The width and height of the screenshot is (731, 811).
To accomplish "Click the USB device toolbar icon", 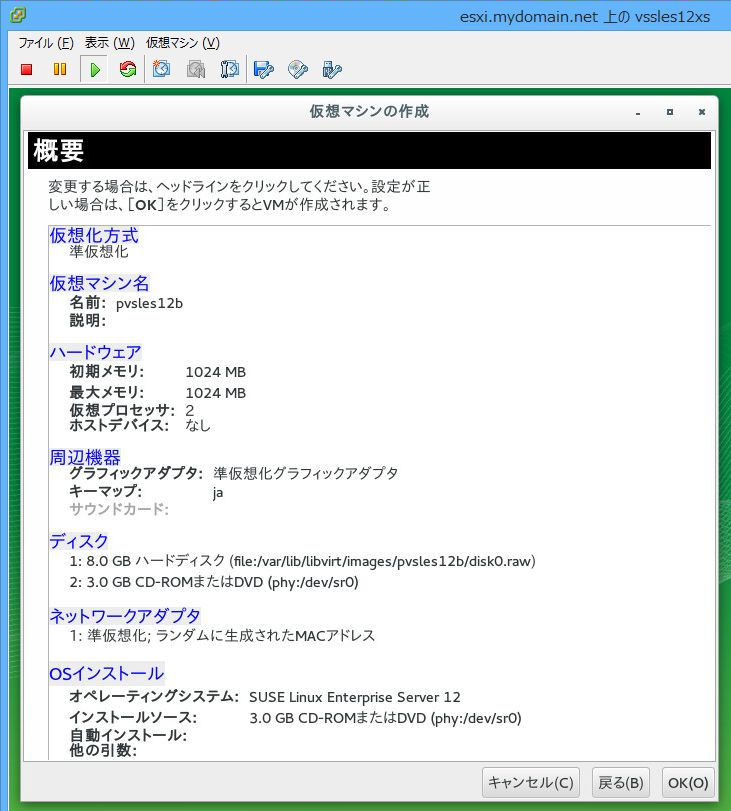I will click(x=332, y=69).
